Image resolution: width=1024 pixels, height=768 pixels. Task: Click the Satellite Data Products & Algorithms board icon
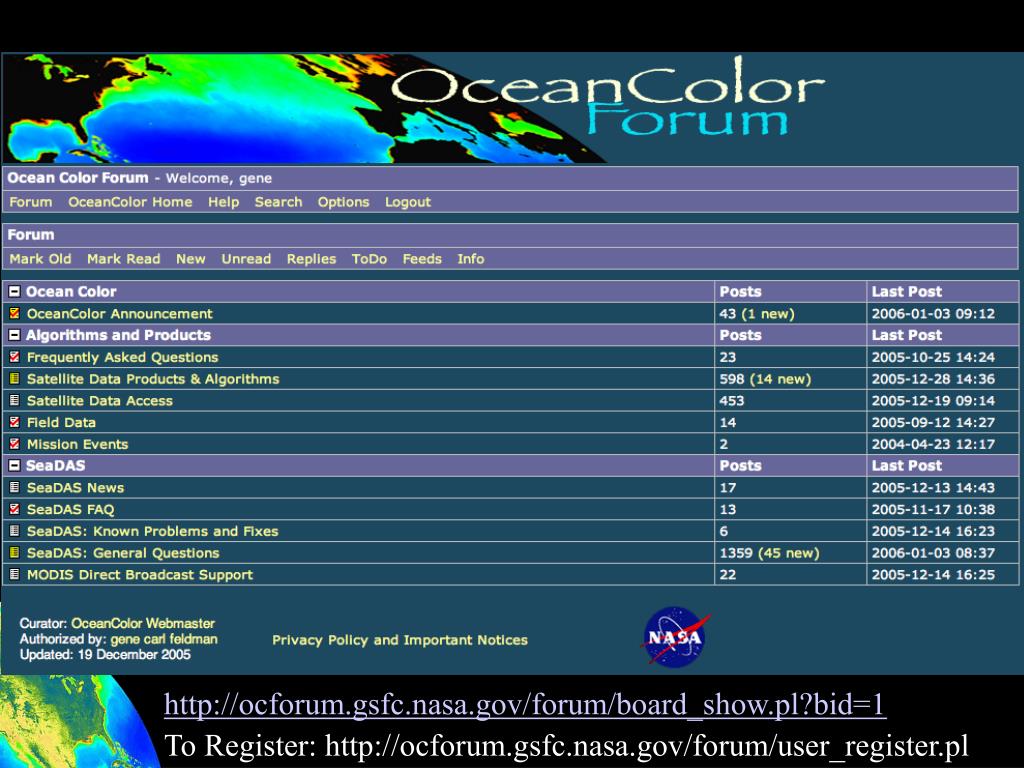[x=14, y=379]
